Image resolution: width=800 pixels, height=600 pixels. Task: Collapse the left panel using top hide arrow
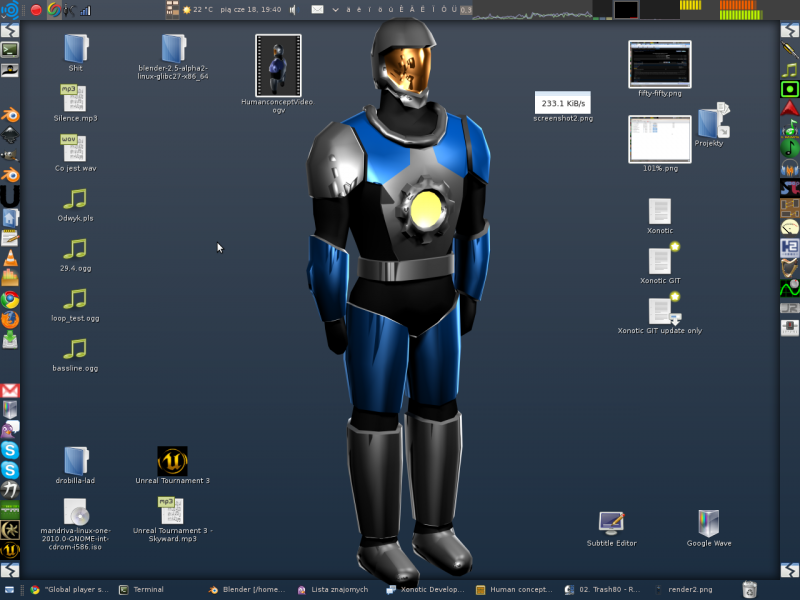pyautogui.click(x=10, y=30)
